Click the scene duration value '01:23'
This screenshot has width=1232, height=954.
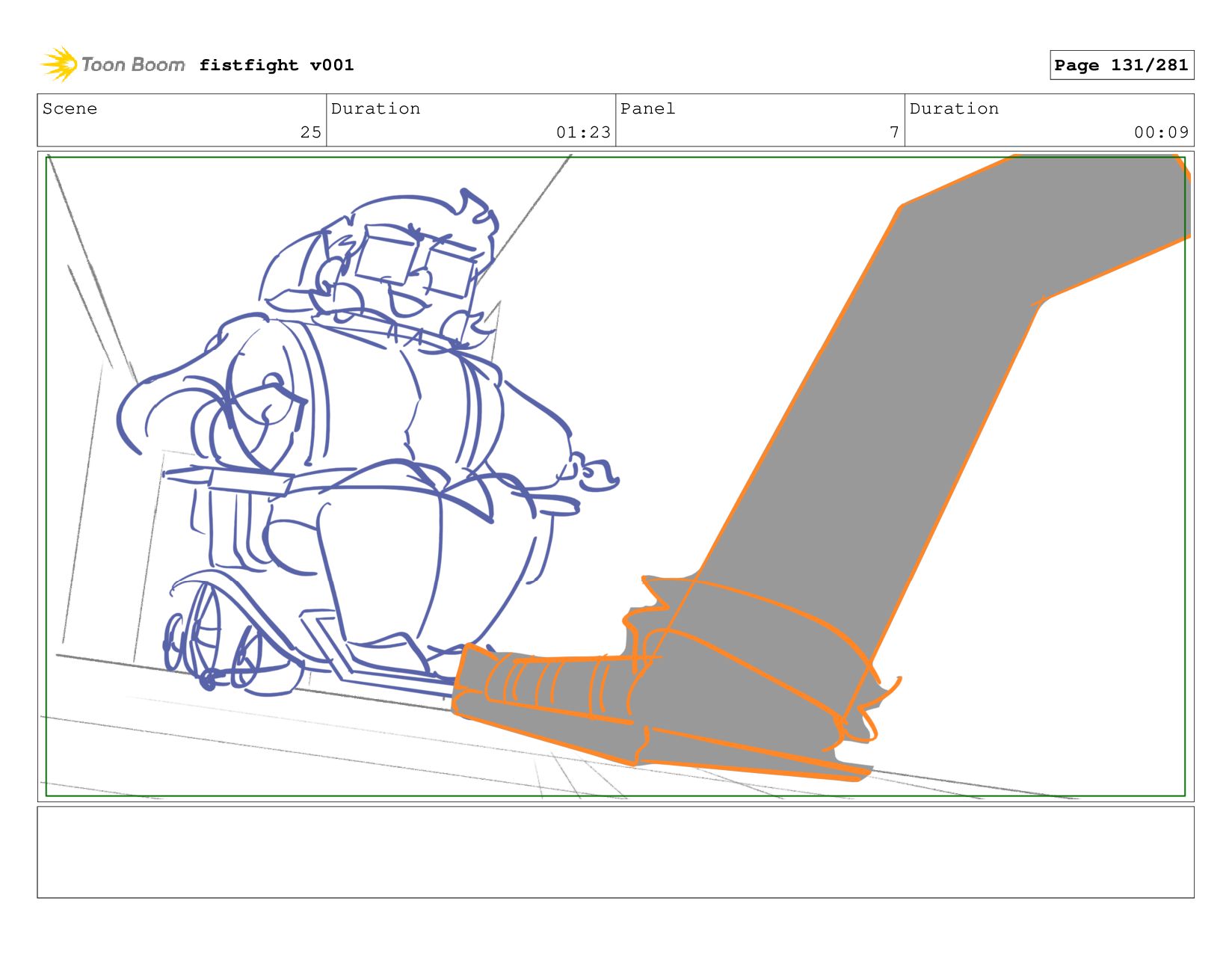(584, 132)
